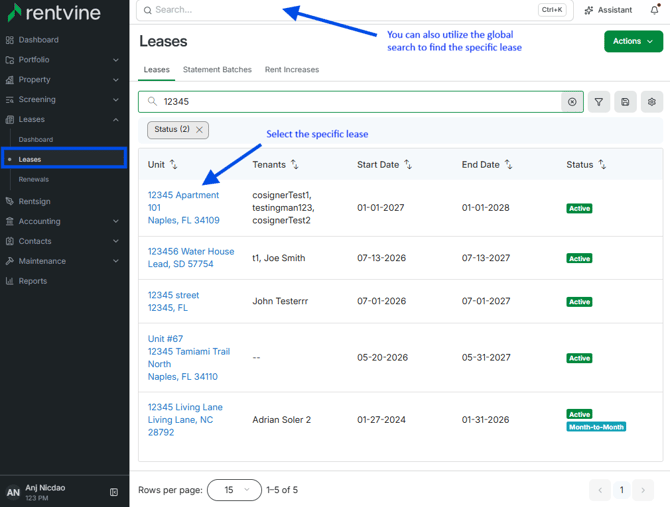This screenshot has height=507, width=670.
Task: Open the 12345 street lease
Action: 173,301
